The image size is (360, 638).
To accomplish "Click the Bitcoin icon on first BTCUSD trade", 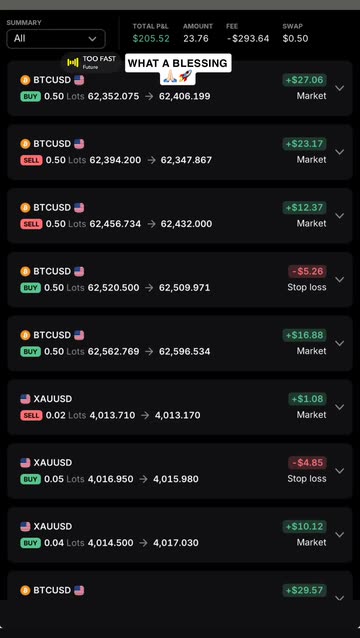I will 25,80.
